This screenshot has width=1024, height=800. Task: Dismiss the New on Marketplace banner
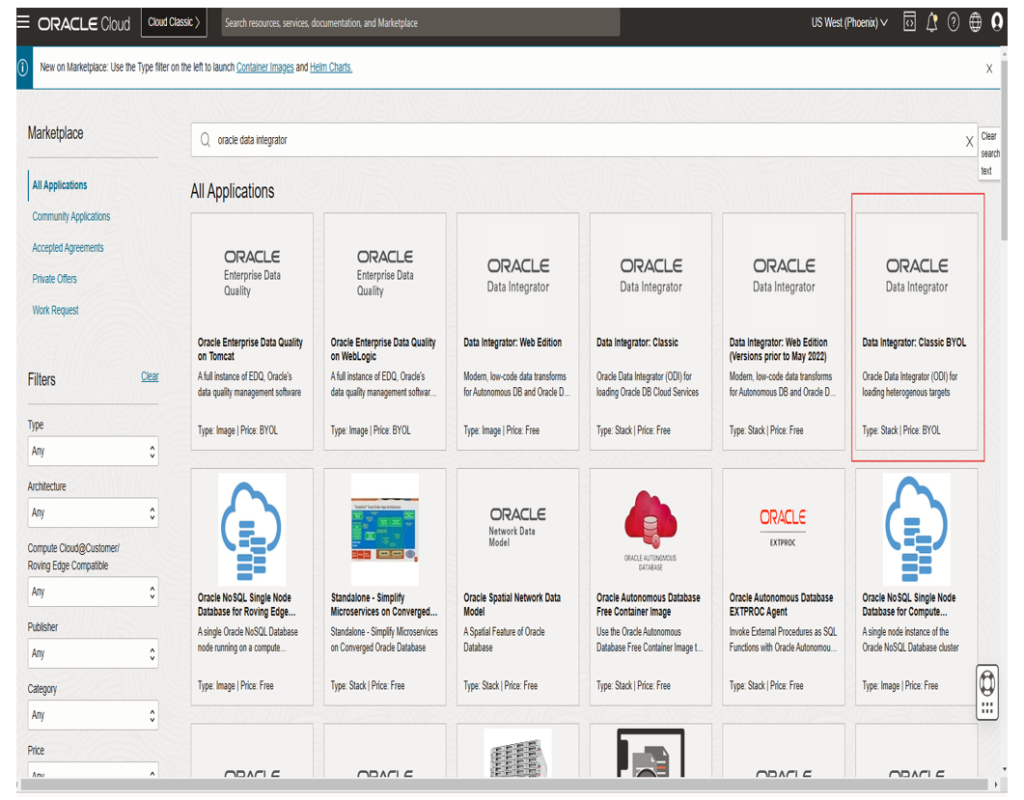tap(989, 68)
